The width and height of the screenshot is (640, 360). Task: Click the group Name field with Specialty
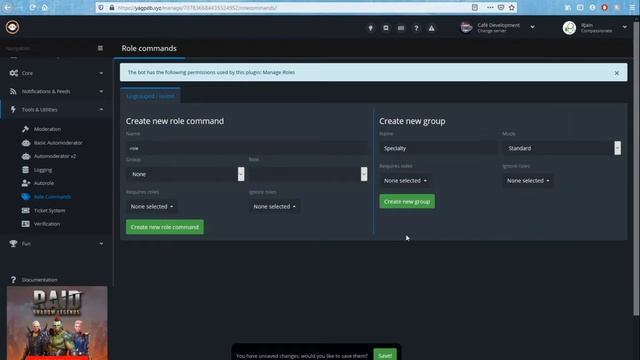[x=438, y=148]
